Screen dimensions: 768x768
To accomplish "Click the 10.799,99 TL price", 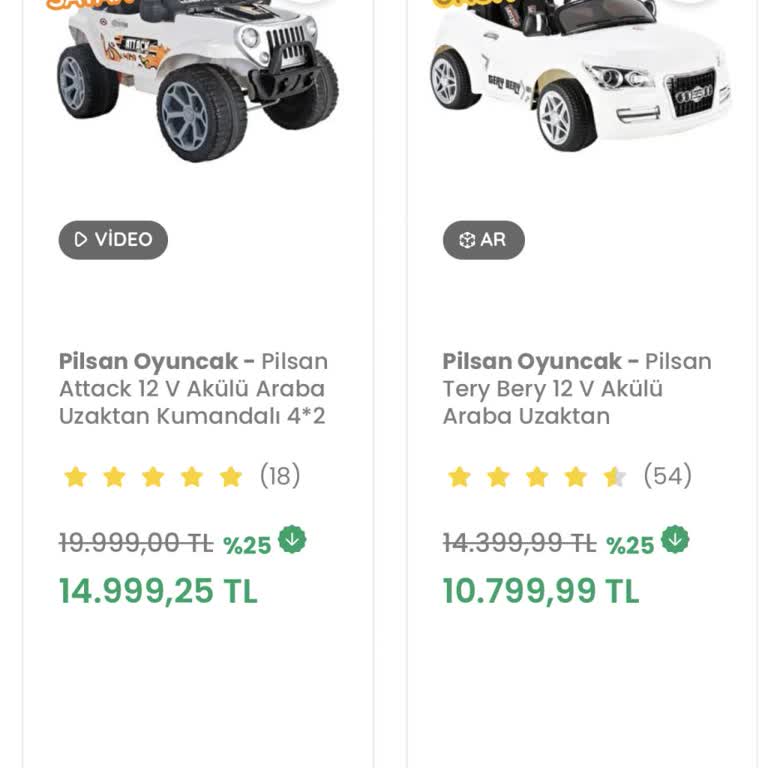I will pos(541,591).
